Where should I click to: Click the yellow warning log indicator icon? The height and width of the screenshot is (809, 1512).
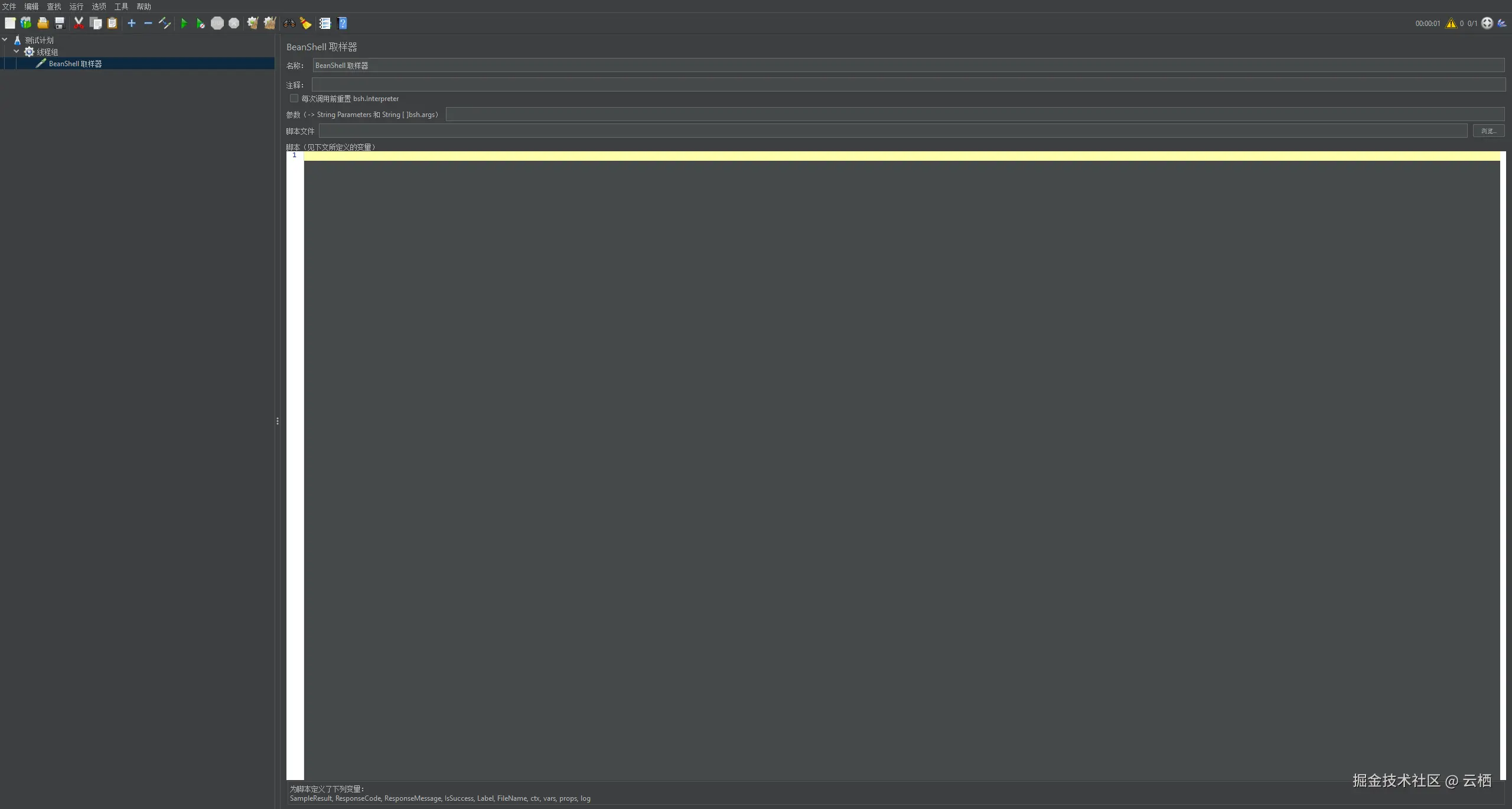pyautogui.click(x=1451, y=24)
